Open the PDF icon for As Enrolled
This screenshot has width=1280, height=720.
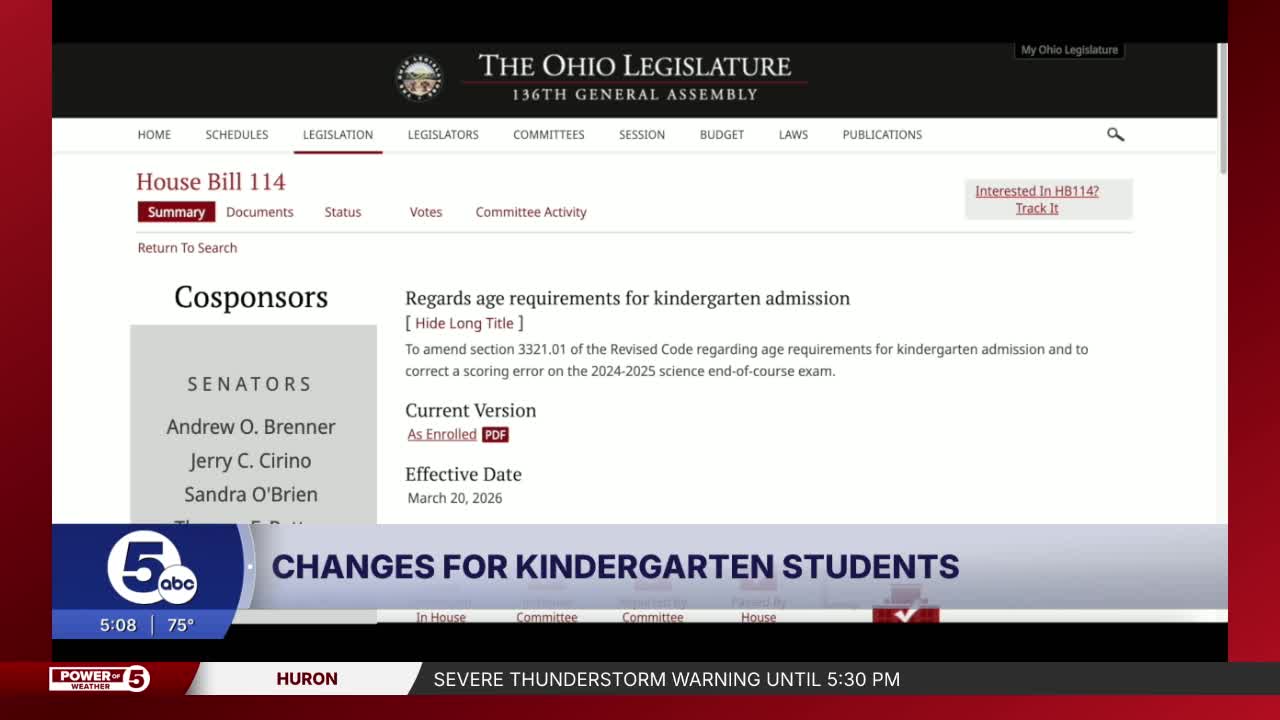pos(495,435)
